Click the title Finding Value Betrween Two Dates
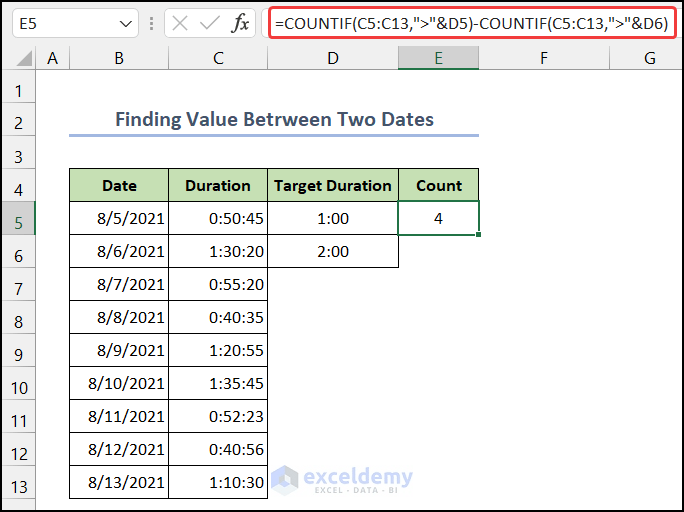The width and height of the screenshot is (684, 512). (274, 119)
